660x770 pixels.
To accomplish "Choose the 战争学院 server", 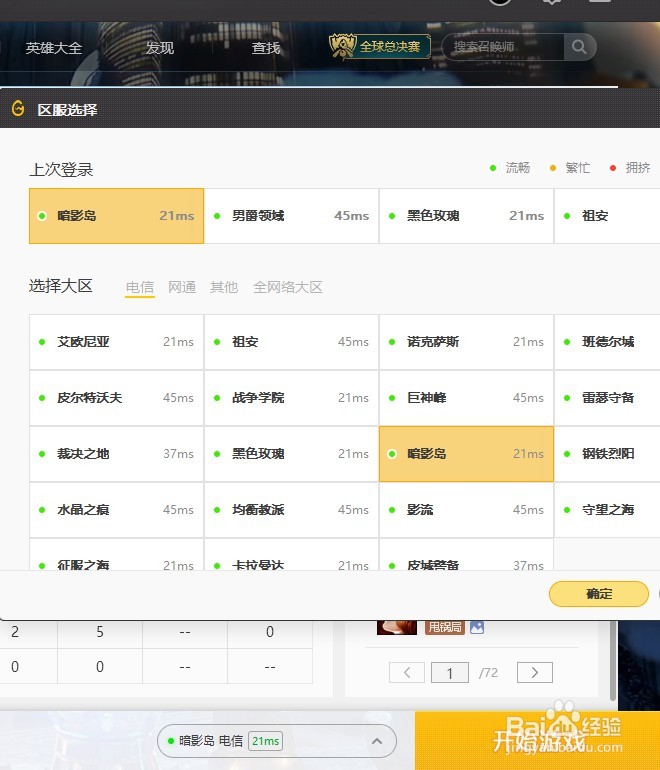I will pyautogui.click(x=291, y=398).
